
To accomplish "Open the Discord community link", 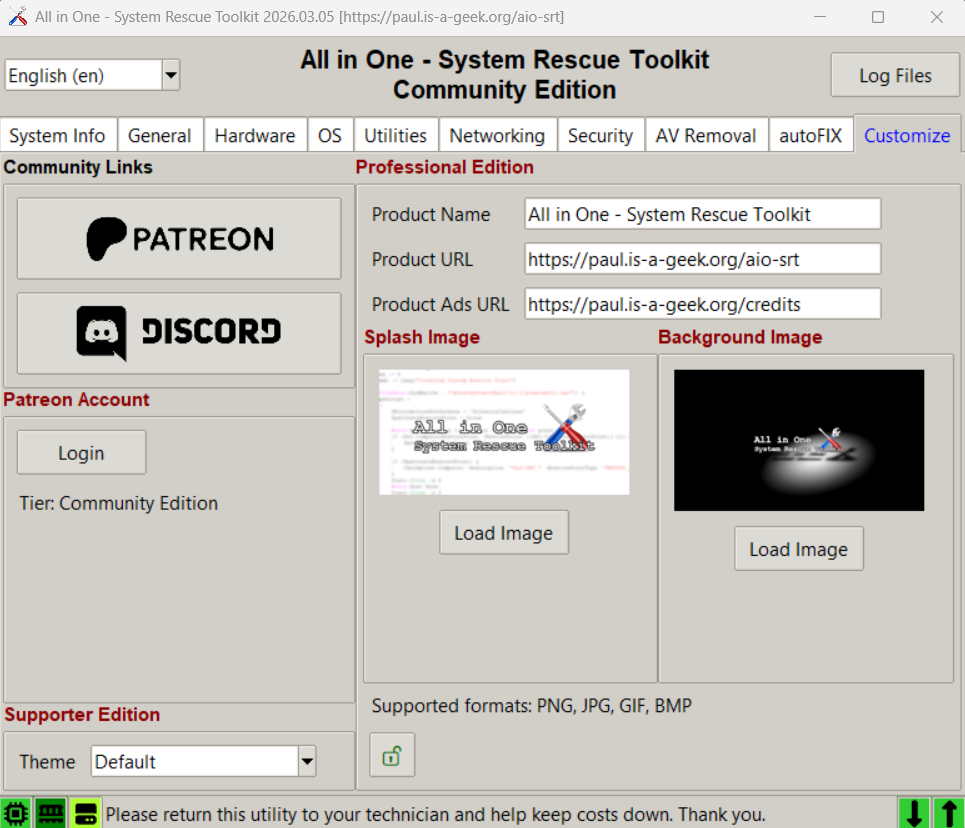I will click(179, 333).
